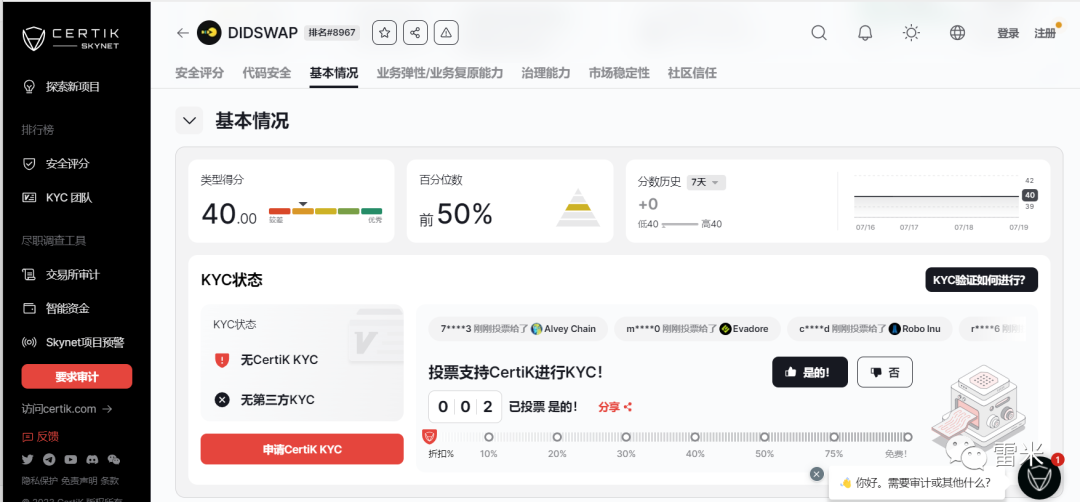Click the CertiK Skynet logo
Image resolution: width=1080 pixels, height=502 pixels.
pyautogui.click(x=72, y=39)
